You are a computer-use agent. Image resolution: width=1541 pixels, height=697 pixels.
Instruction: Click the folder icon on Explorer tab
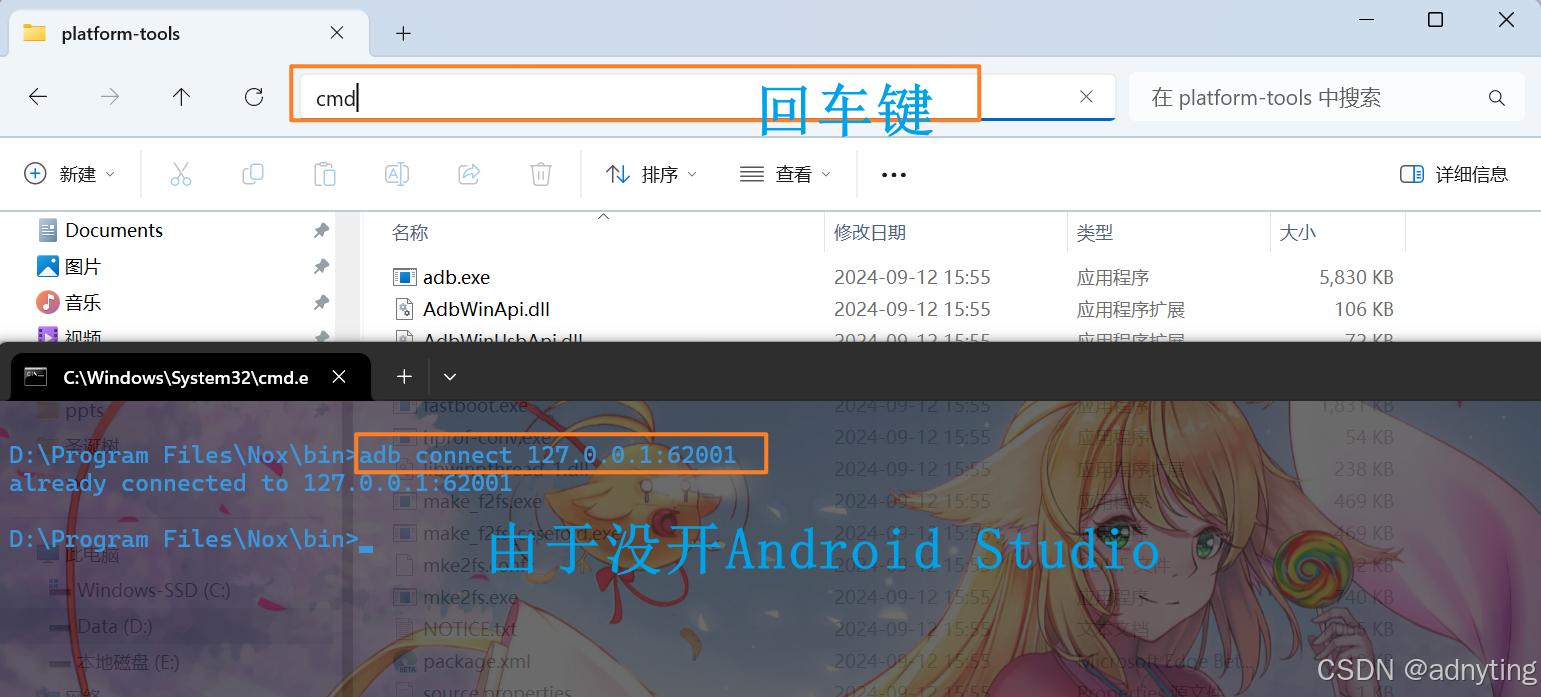(35, 33)
